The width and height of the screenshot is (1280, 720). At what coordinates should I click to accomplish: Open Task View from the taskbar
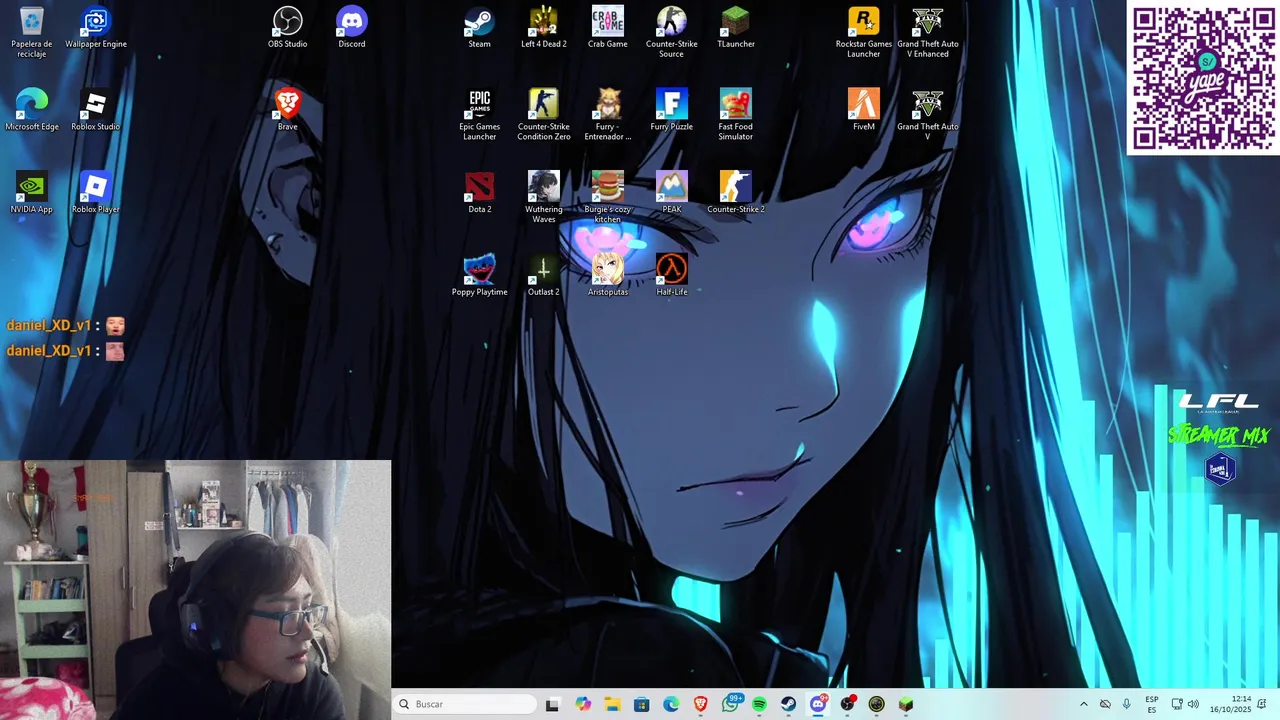552,704
